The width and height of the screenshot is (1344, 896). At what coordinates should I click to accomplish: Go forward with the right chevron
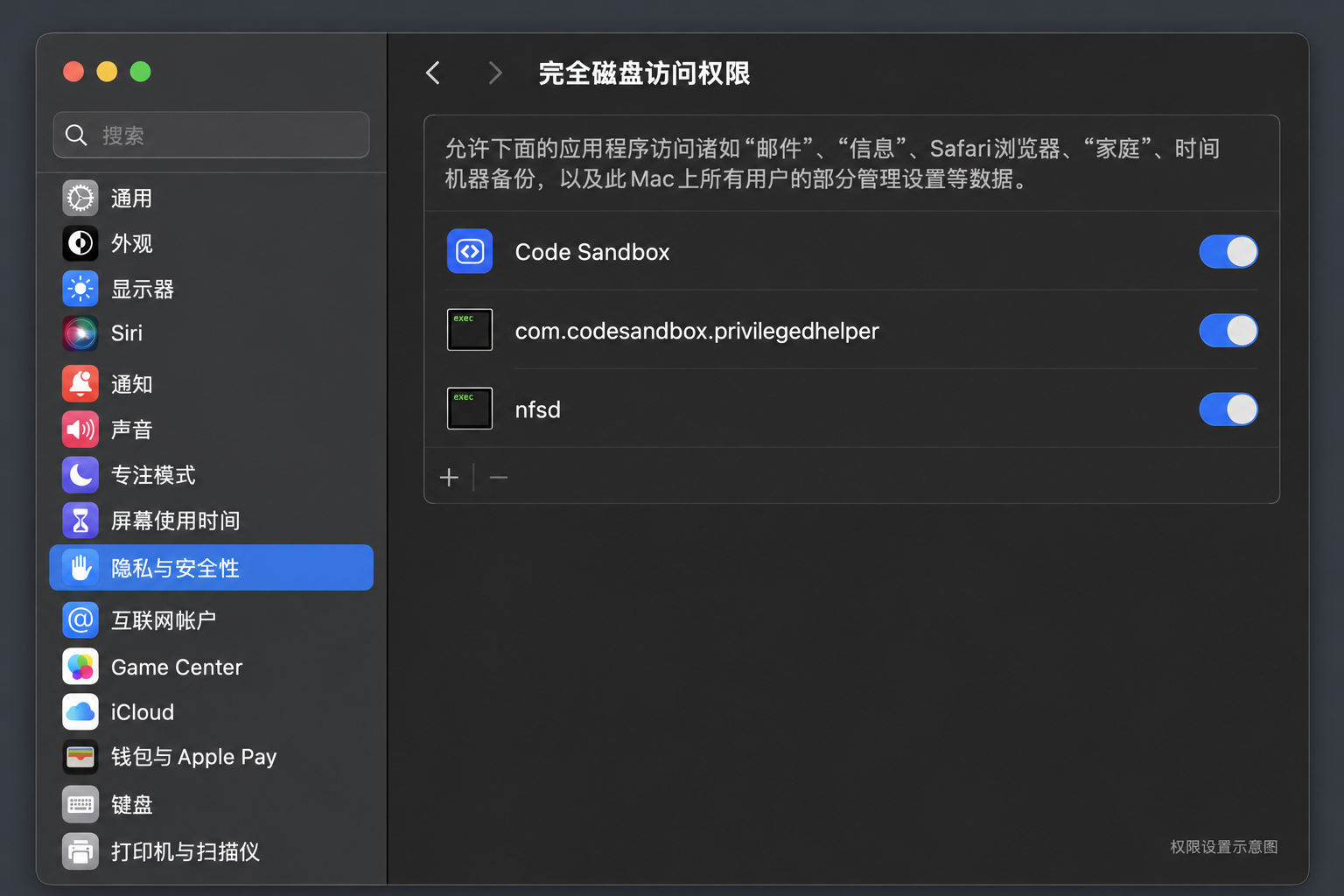pyautogui.click(x=495, y=73)
